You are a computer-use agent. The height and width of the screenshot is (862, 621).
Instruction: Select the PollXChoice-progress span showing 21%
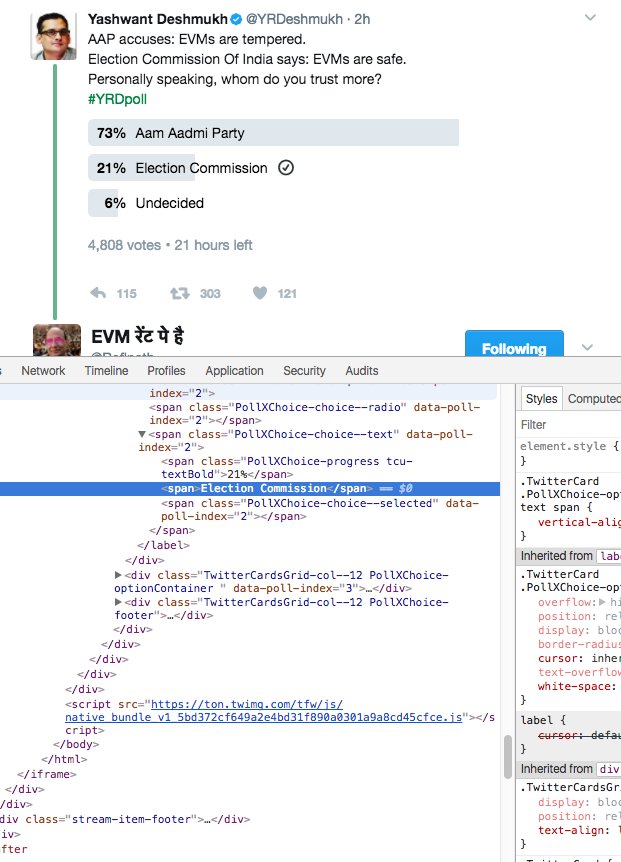[287, 468]
